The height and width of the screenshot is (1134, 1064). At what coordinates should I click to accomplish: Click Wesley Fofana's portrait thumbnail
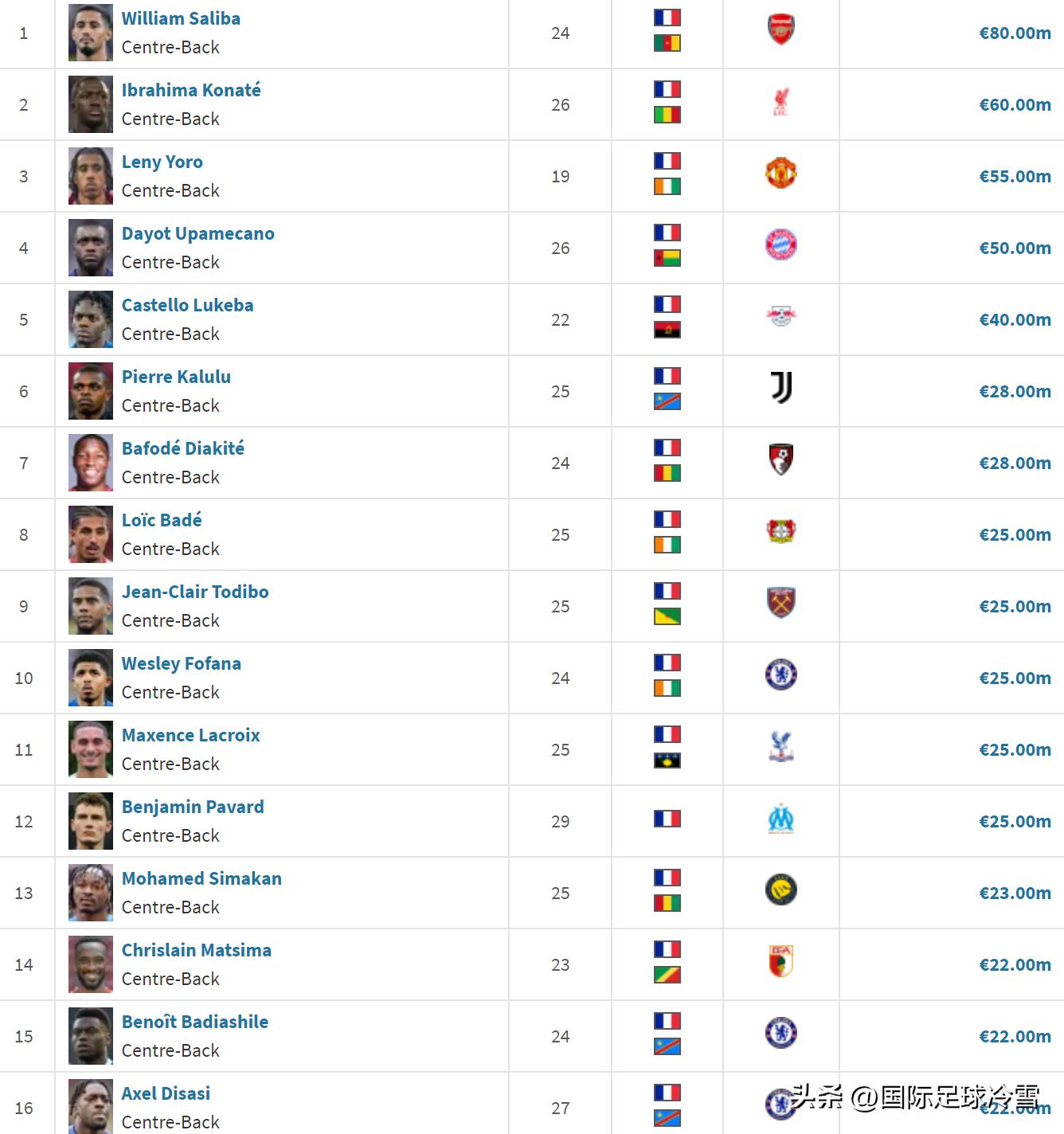91,678
